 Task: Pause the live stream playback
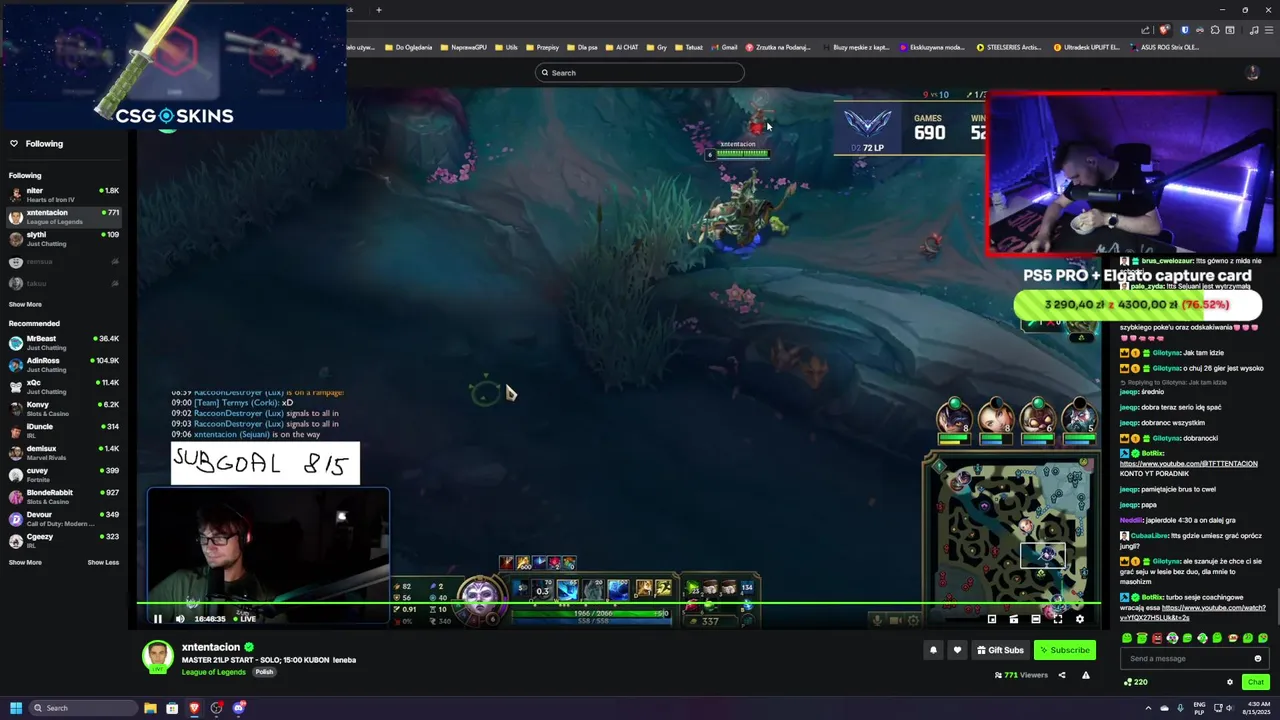pyautogui.click(x=157, y=619)
